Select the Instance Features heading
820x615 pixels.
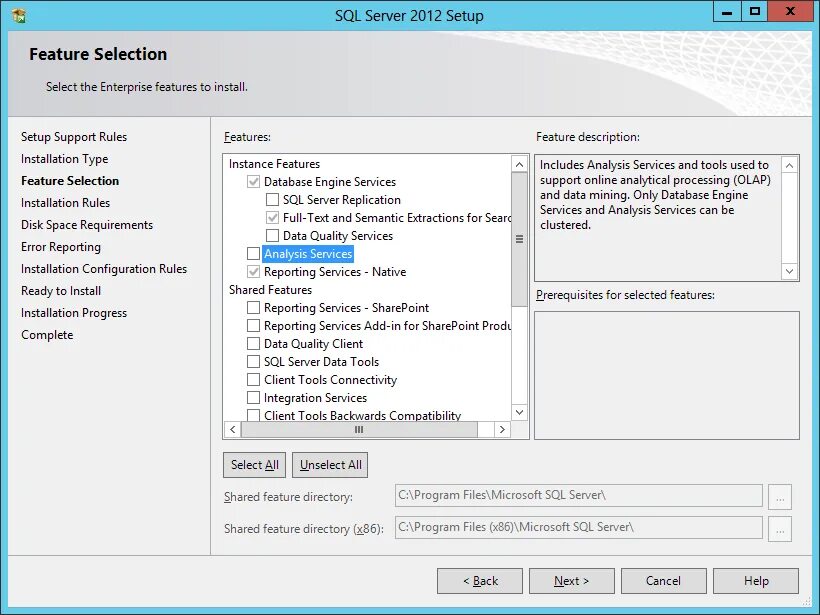[274, 164]
